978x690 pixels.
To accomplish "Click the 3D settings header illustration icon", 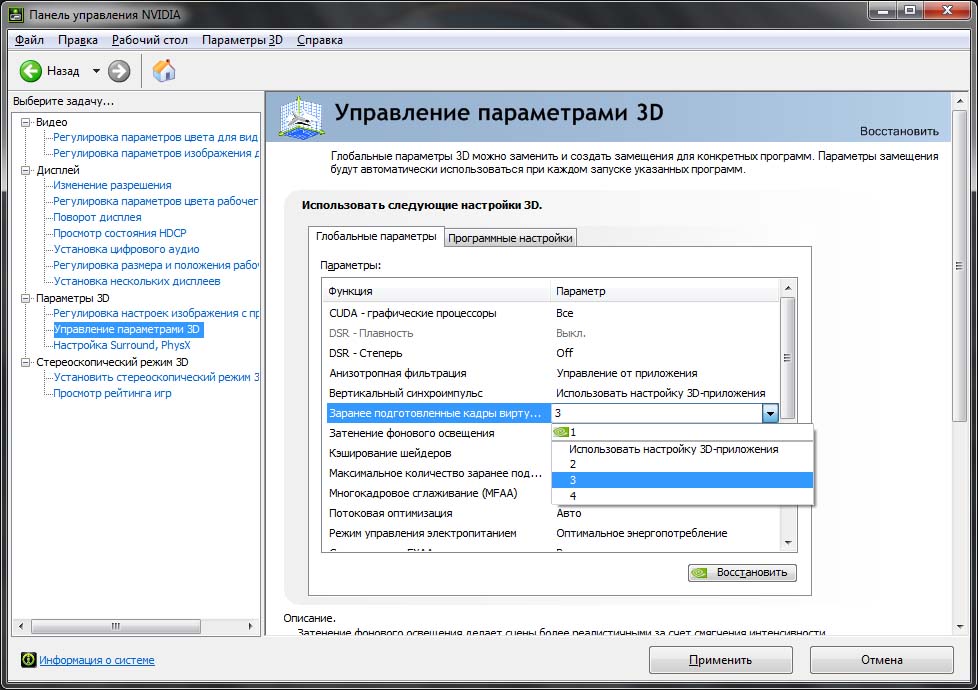I will point(301,117).
